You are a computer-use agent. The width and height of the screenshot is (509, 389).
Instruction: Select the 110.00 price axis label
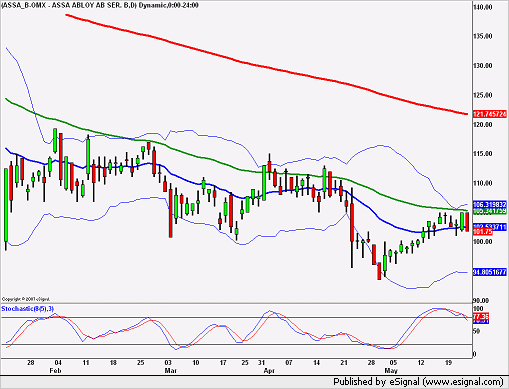483,183
